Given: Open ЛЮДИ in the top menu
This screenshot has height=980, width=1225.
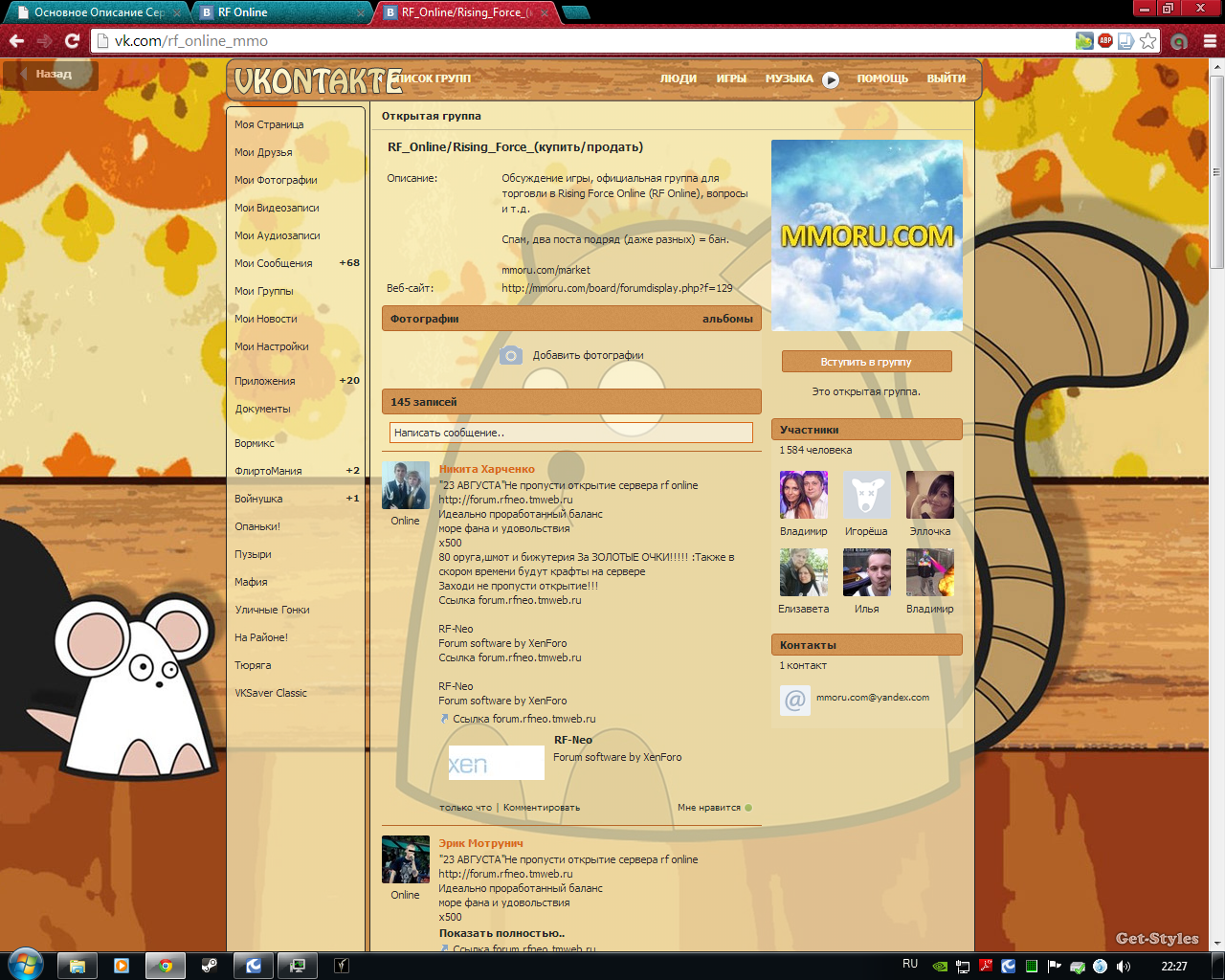Looking at the screenshot, I should point(679,78).
